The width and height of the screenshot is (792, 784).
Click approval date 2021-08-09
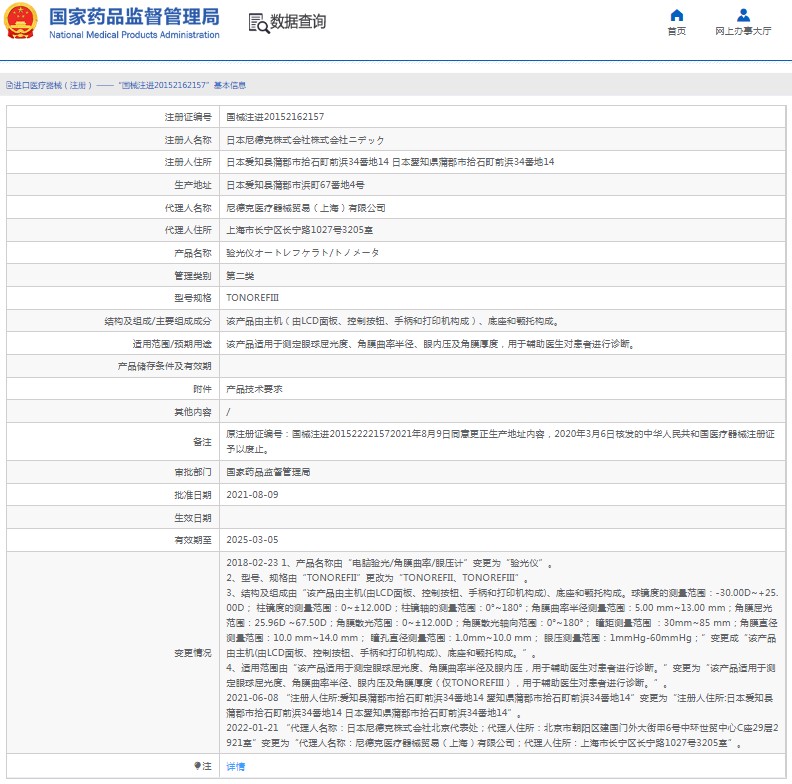coord(252,495)
